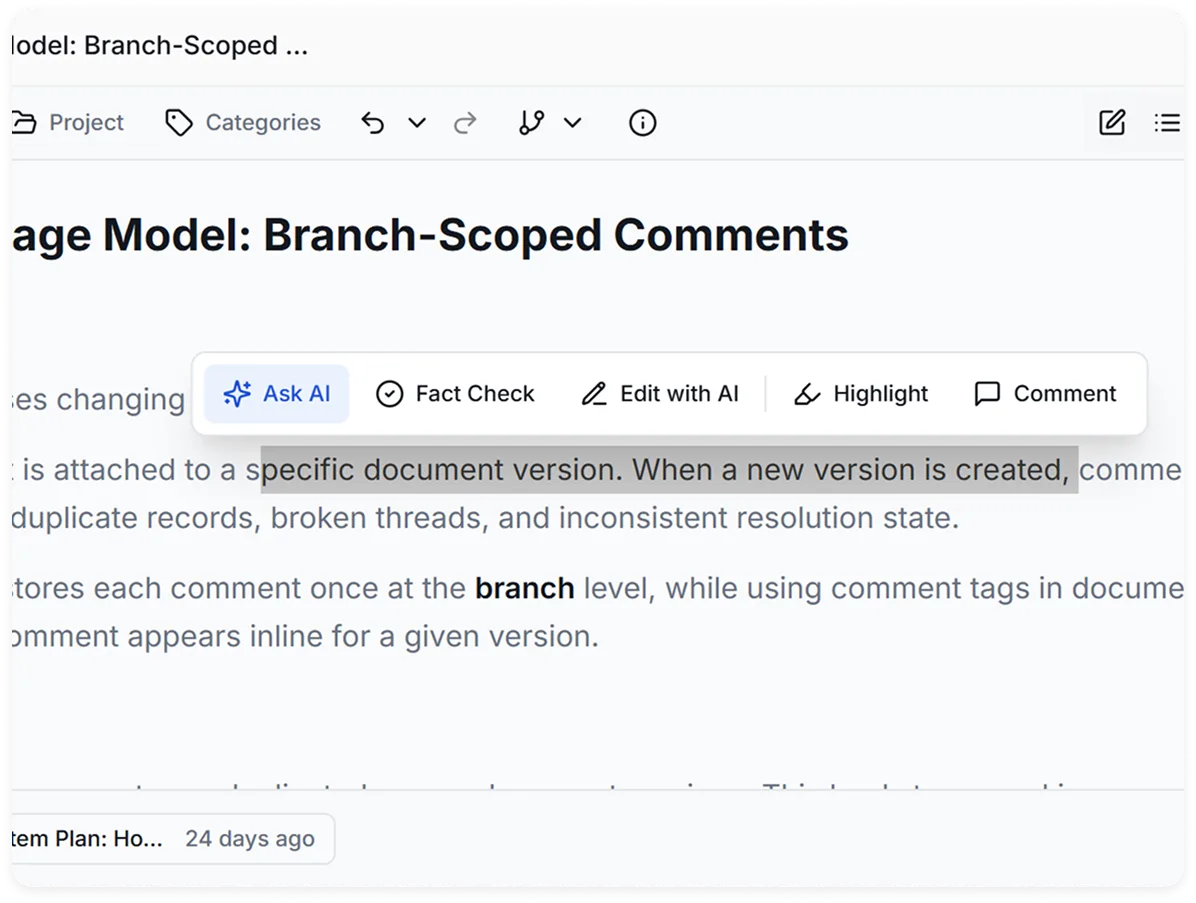Viewport: 1196px width, 903px height.
Task: Run Fact Check on selected text
Action: [x=455, y=394]
